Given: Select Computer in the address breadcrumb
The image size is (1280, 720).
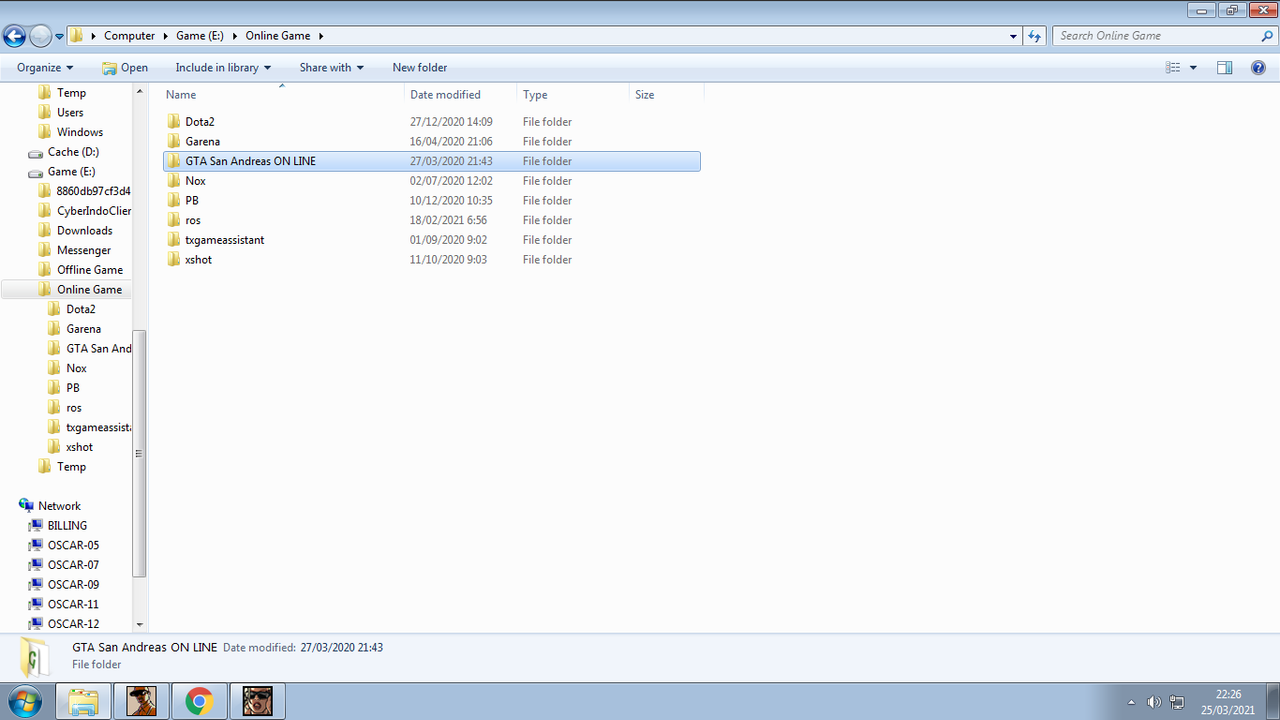Looking at the screenshot, I should (129, 36).
